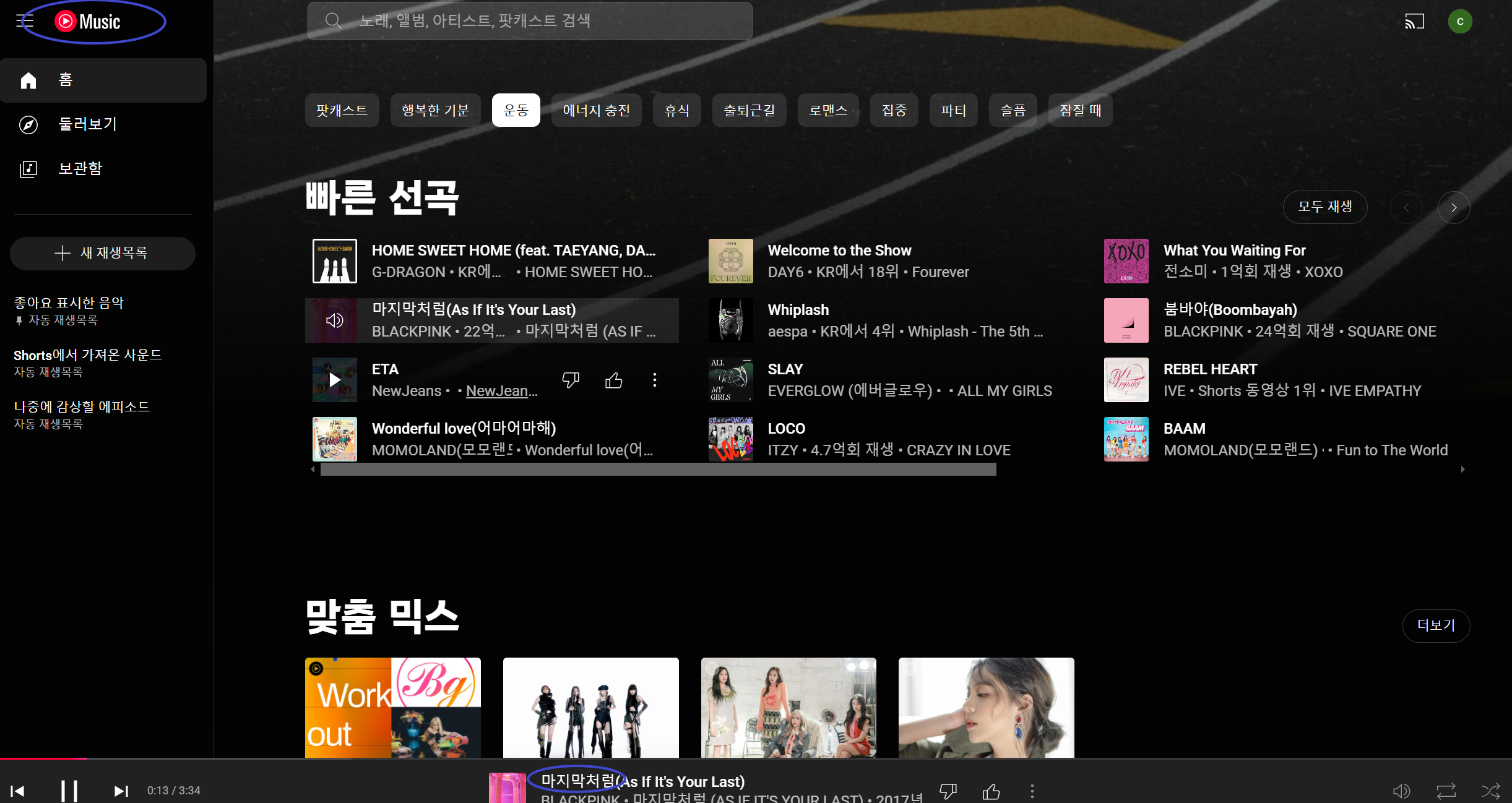Click next arrow of 빠른 선곡 carousel
Screen dimensions: 1512x803
coord(1454,208)
